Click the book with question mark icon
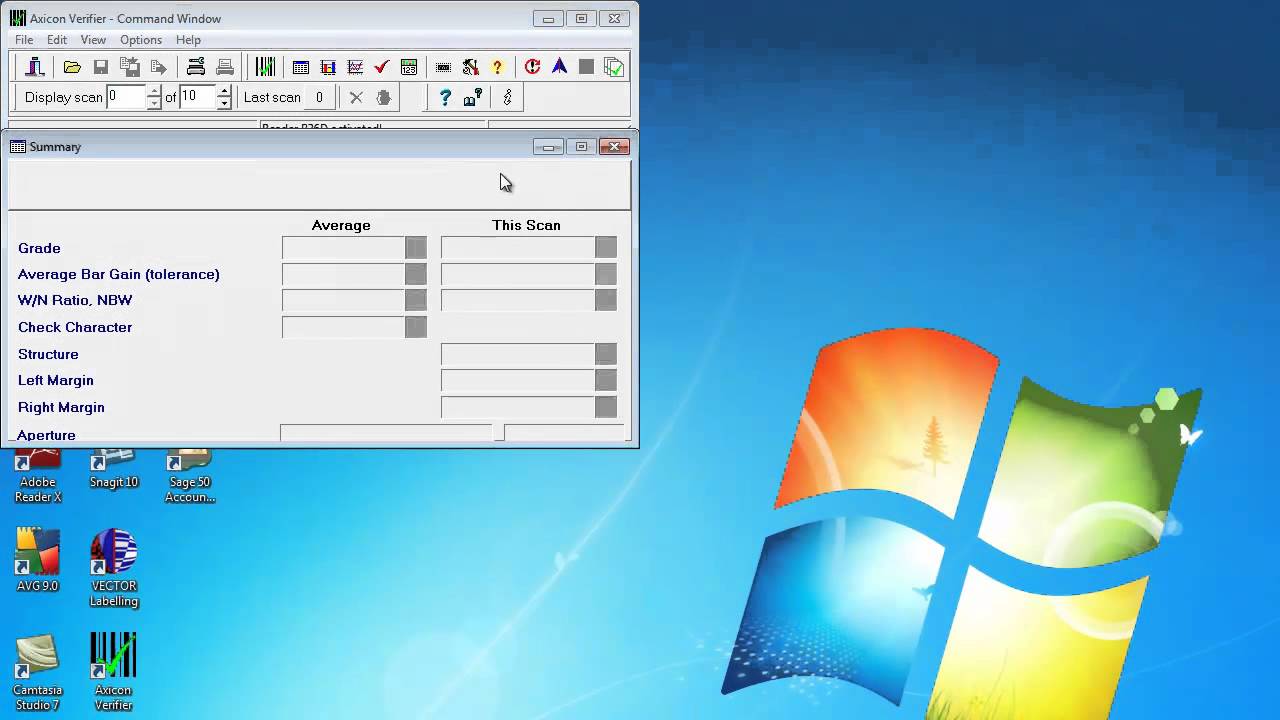Screen dimensions: 1280x720 point(473,97)
